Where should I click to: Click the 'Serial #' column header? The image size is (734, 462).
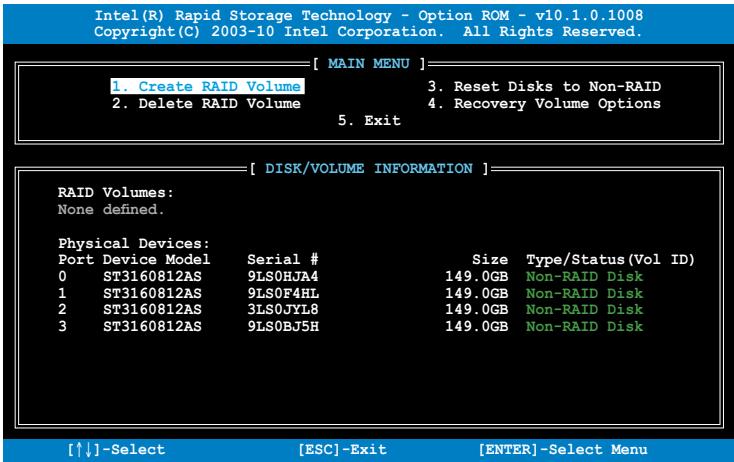(283, 259)
